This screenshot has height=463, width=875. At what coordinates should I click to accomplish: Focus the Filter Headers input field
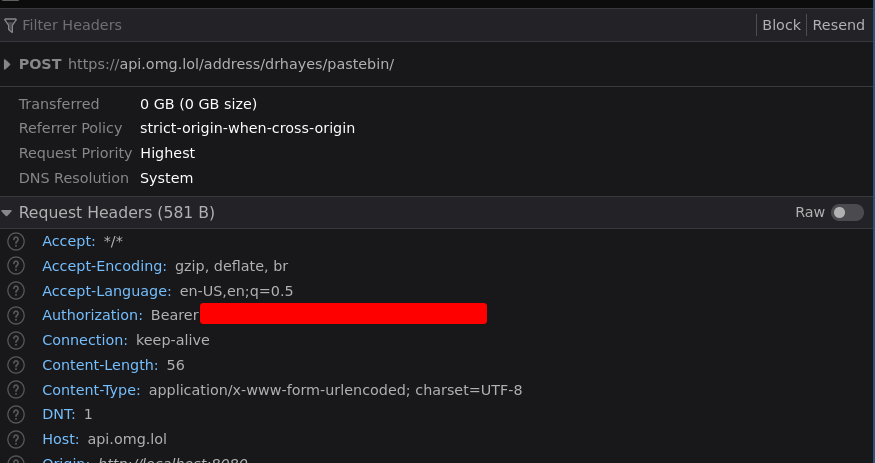pos(385,25)
